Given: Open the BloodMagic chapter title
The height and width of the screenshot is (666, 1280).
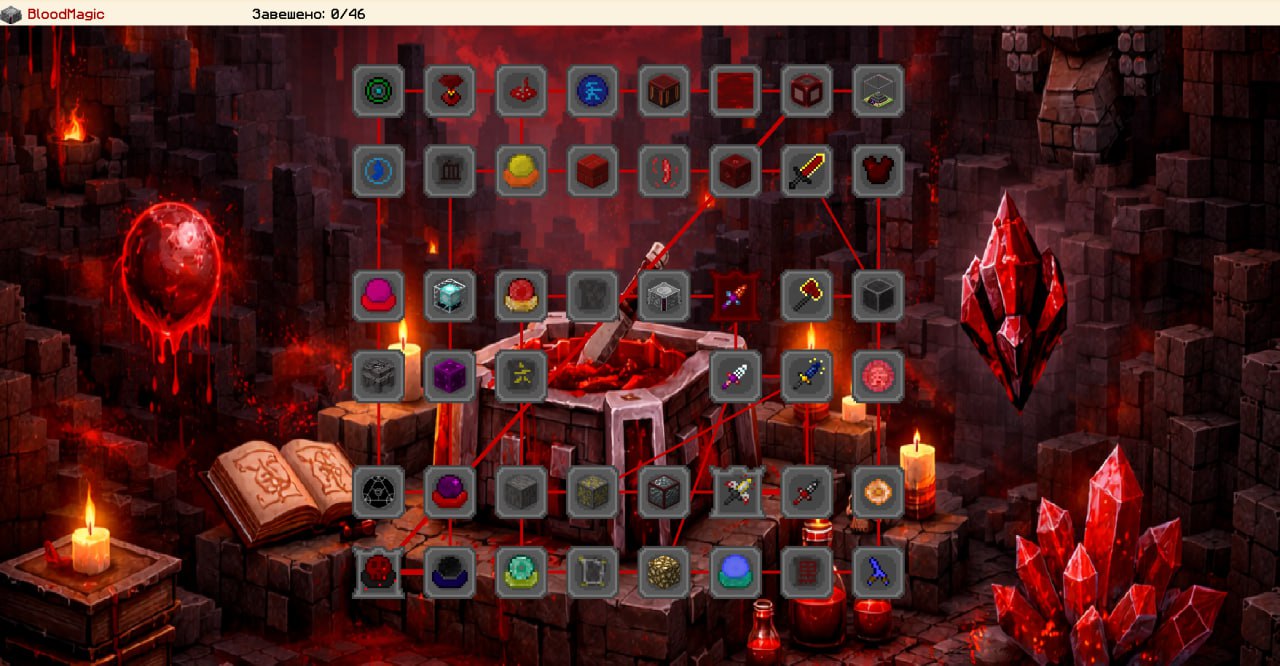Looking at the screenshot, I should 65,14.
